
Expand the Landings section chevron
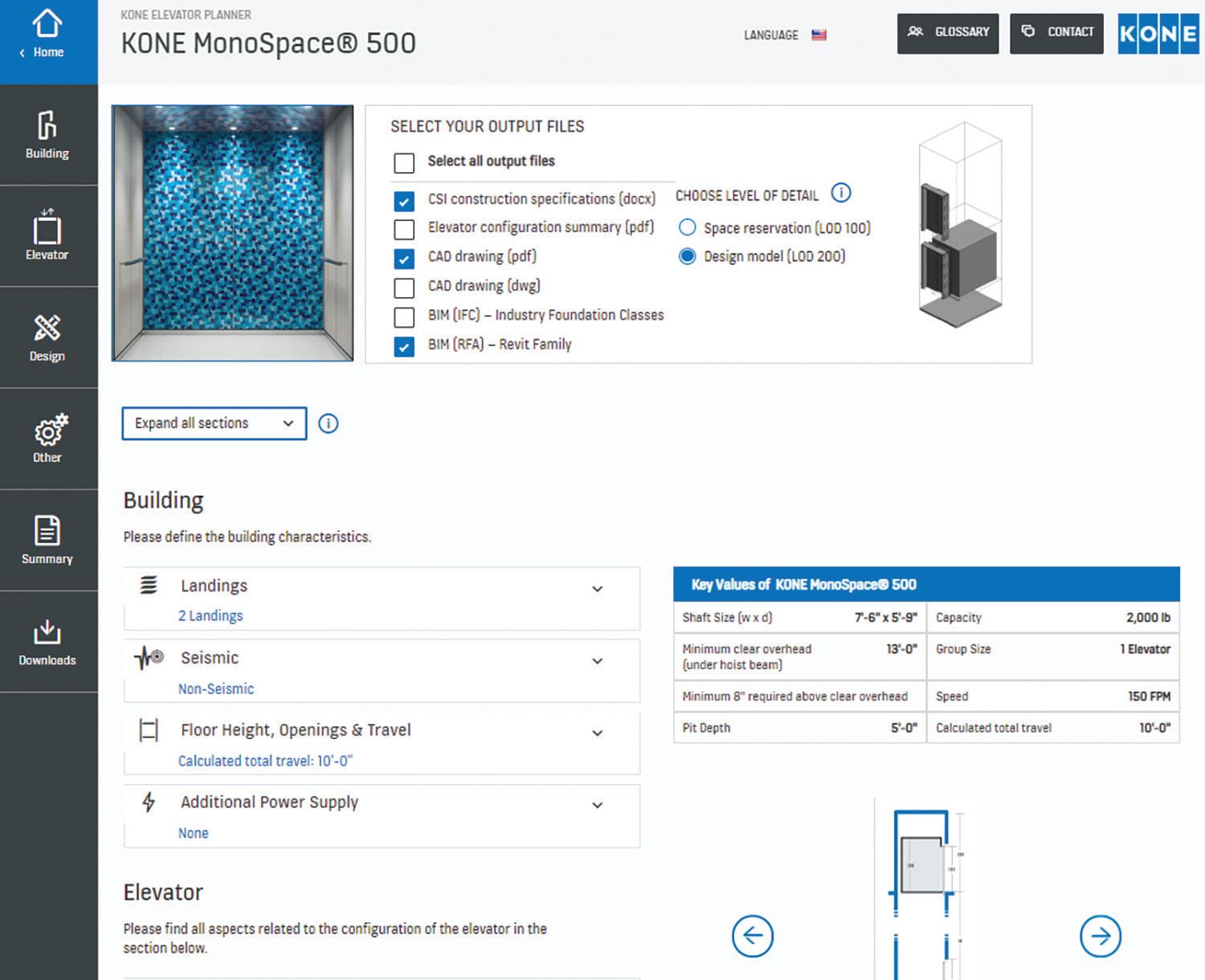click(597, 589)
